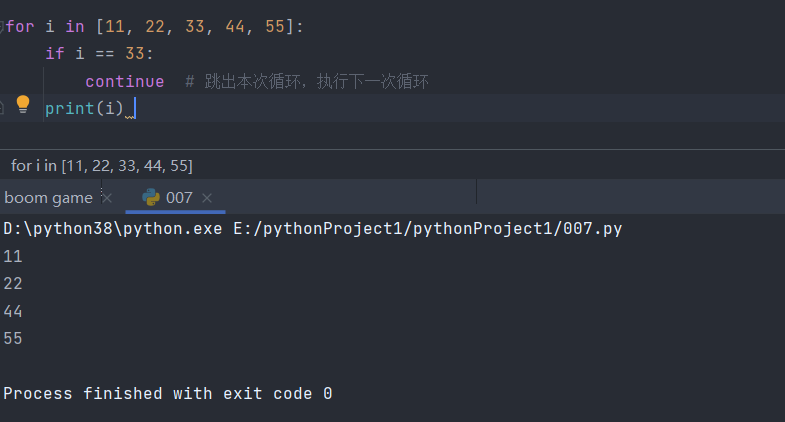Click the output line showing 22
Screen dimensions: 785x422
(13, 284)
